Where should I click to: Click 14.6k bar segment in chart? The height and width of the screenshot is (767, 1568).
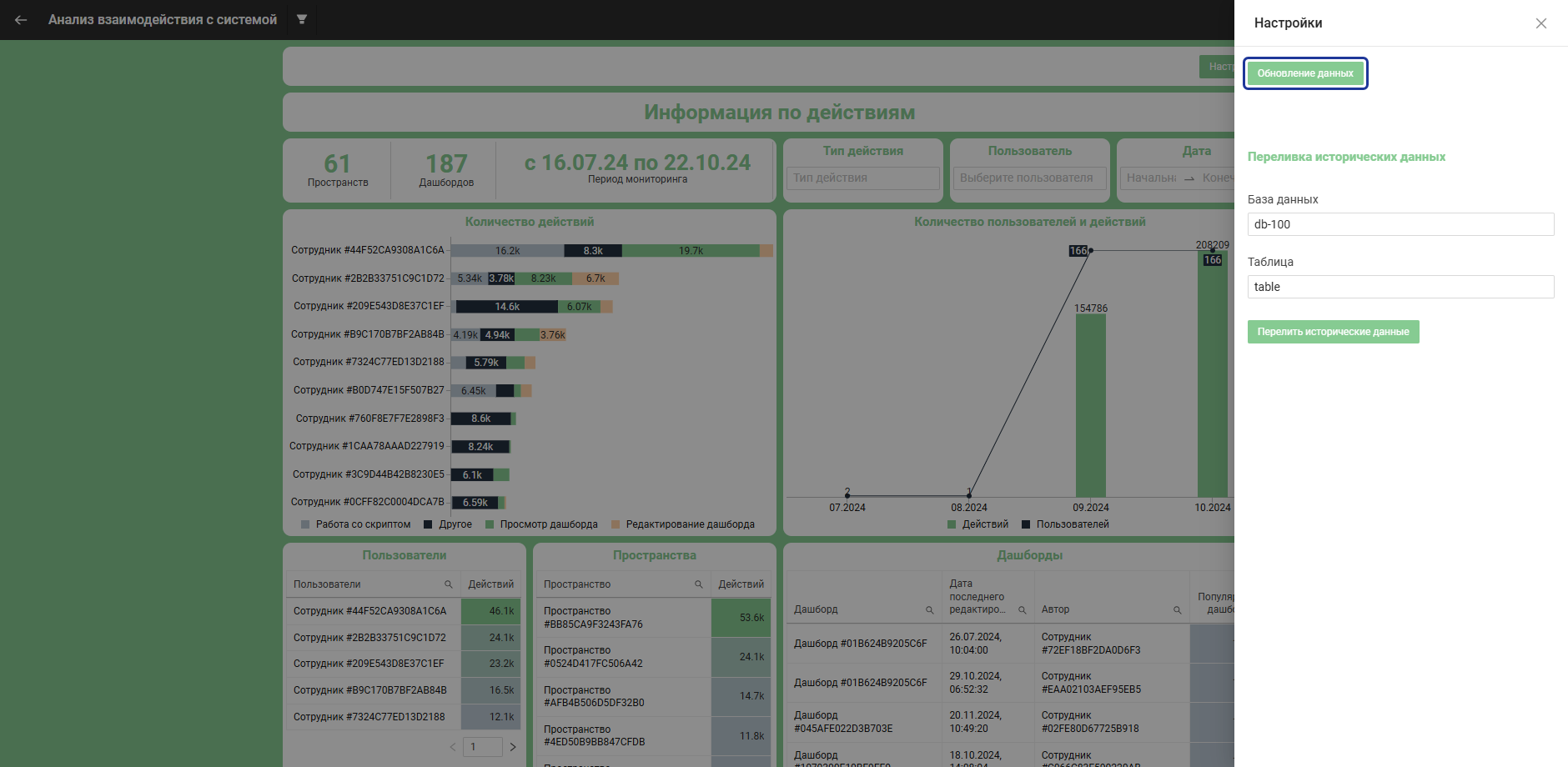(507, 307)
